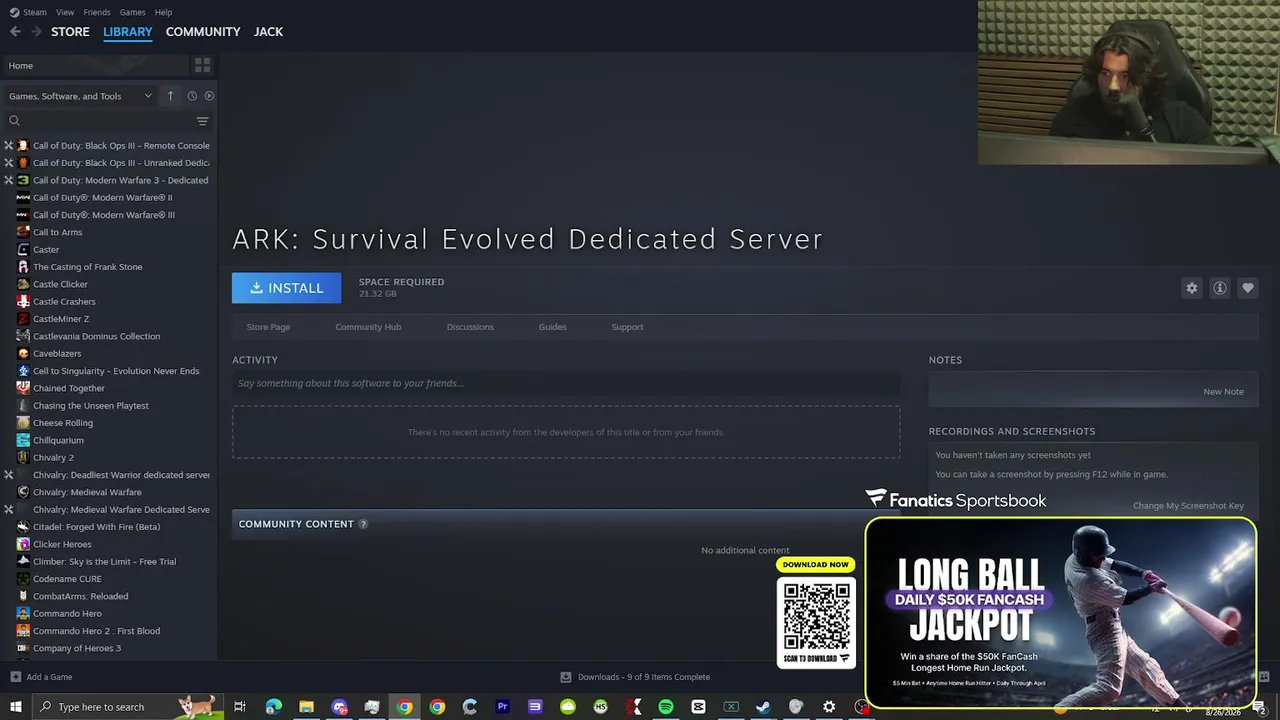Click the Codename CURE game icon
The image size is (1280, 720).
[23, 579]
